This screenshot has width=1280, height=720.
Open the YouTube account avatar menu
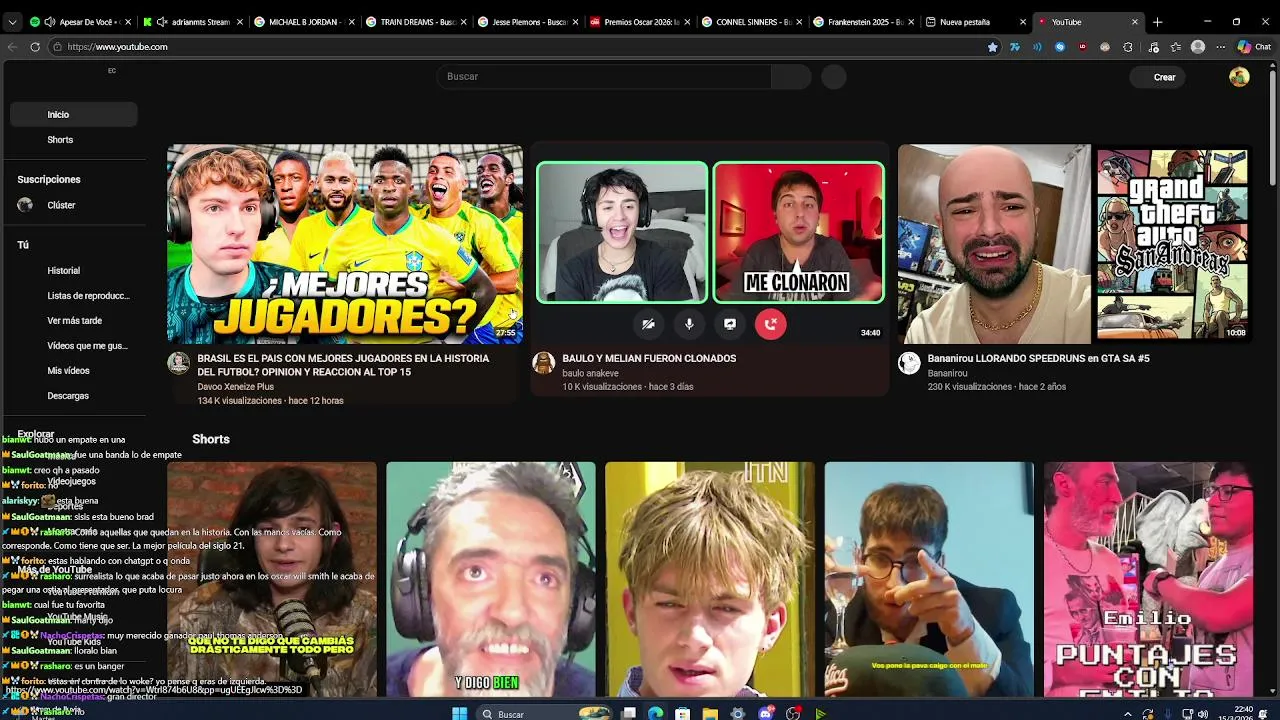[1239, 77]
